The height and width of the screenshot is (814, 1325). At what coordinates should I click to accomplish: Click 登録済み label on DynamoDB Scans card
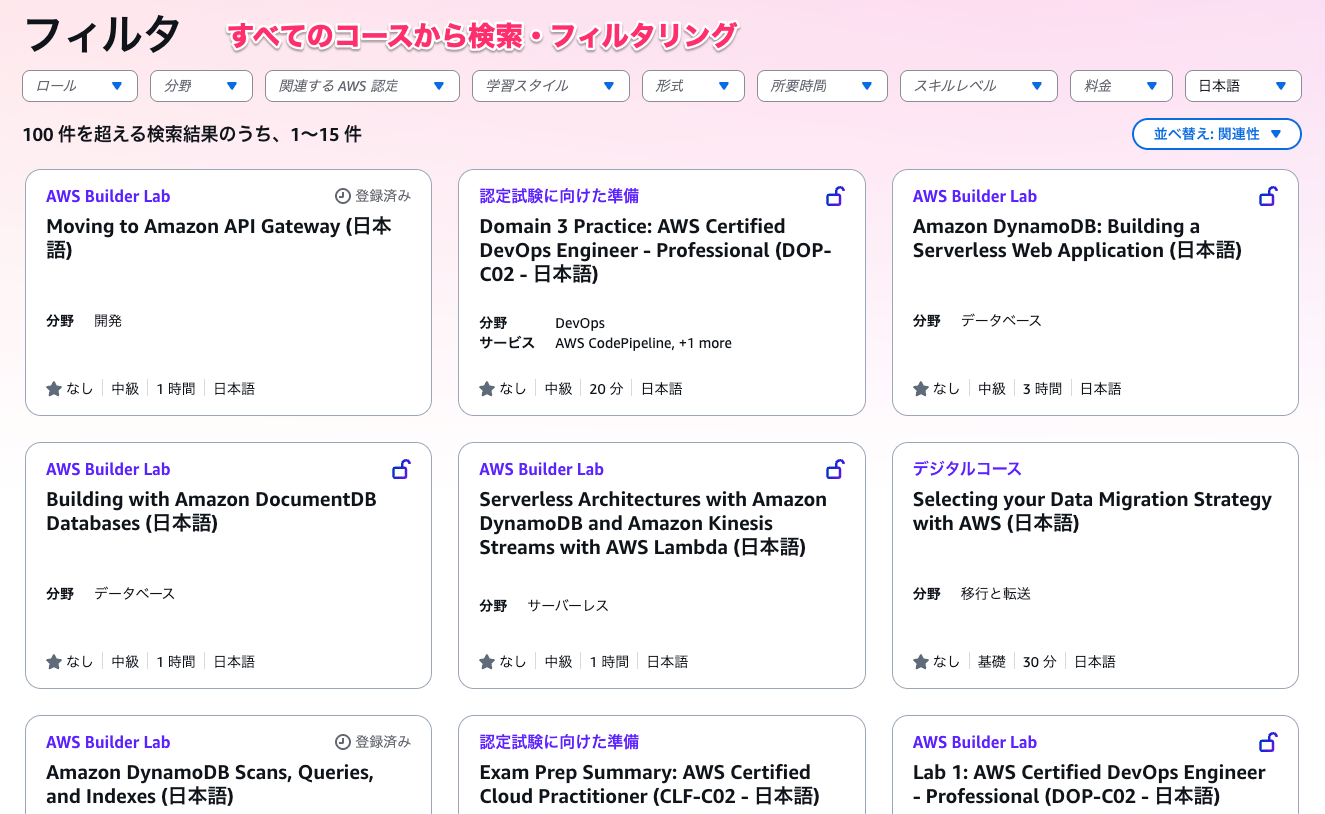coord(383,742)
